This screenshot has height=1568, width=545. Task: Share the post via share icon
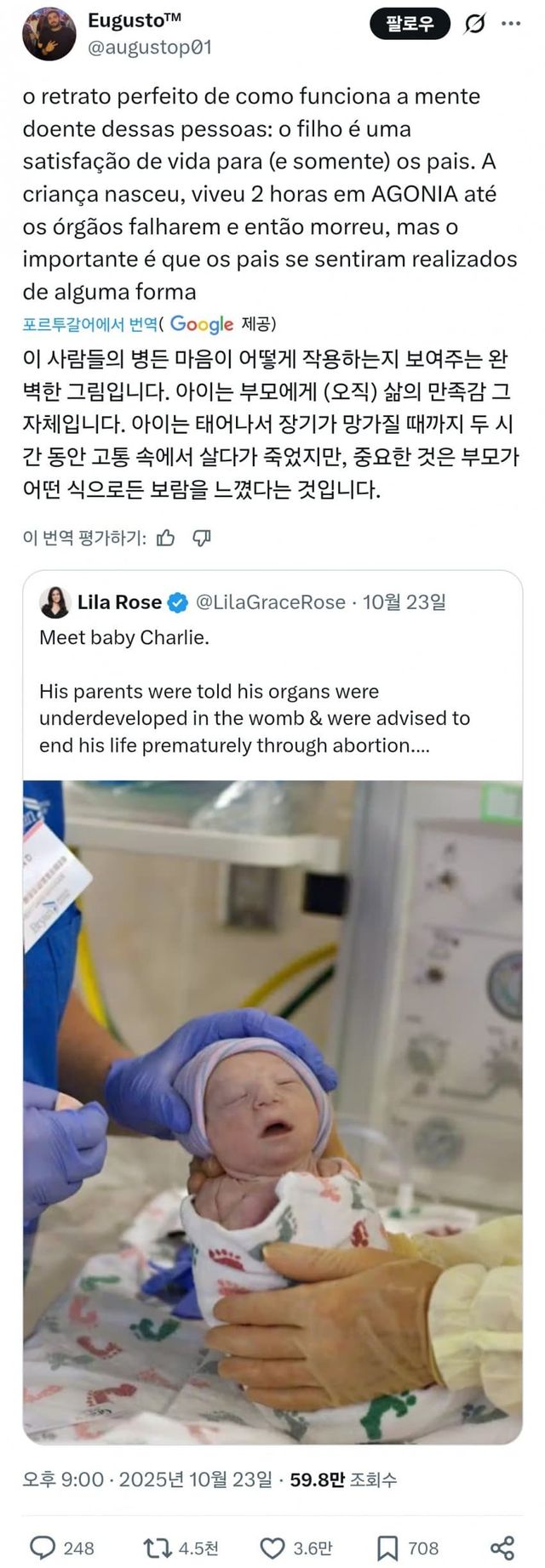[x=502, y=1548]
